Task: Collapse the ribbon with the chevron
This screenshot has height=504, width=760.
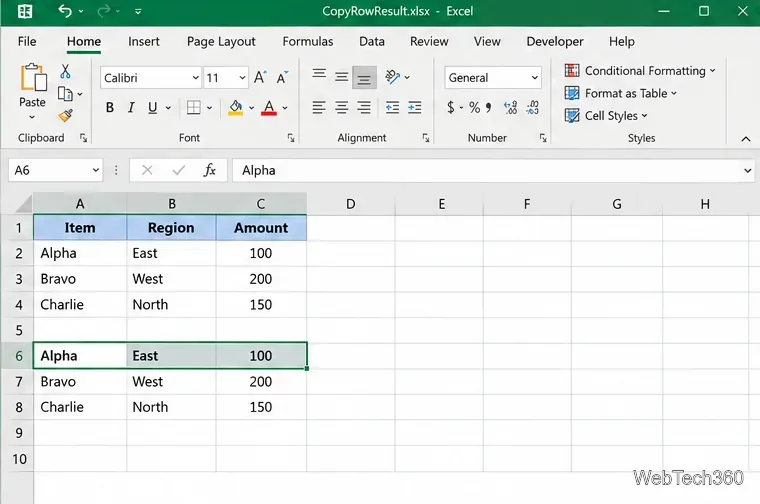Action: click(x=745, y=139)
